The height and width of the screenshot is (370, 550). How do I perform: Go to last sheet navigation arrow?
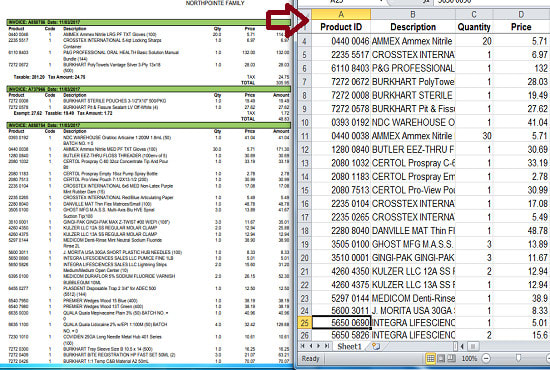pyautogui.click(x=327, y=346)
